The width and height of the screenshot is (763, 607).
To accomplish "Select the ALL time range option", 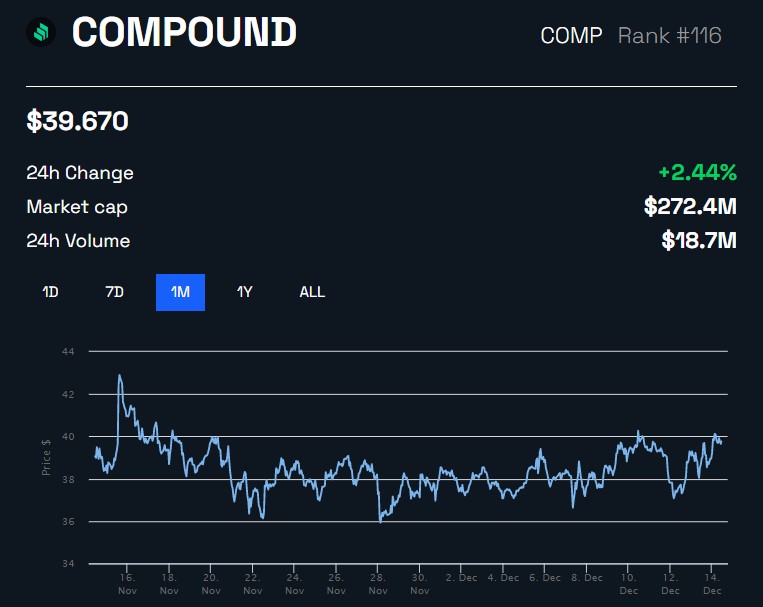I will [312, 292].
